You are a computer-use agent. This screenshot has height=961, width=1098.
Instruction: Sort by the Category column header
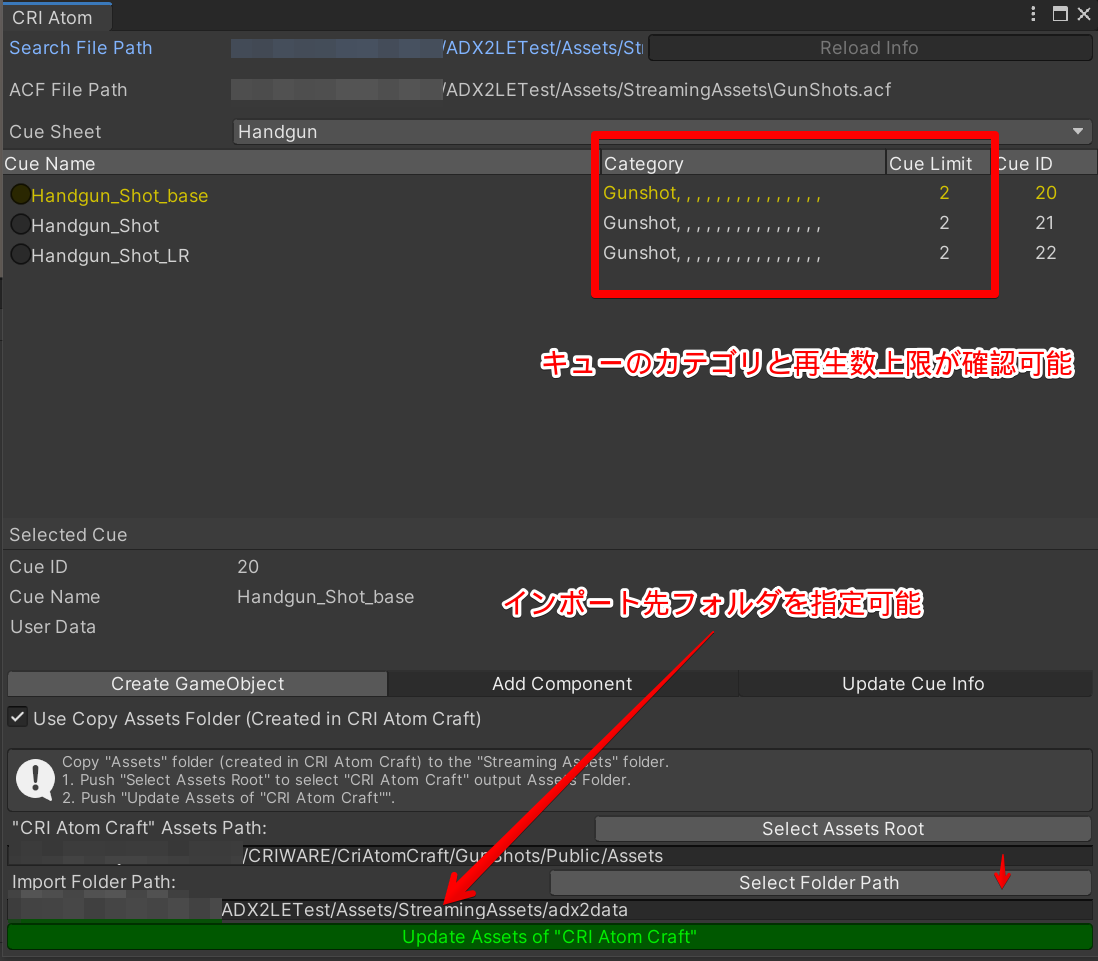click(x=743, y=163)
